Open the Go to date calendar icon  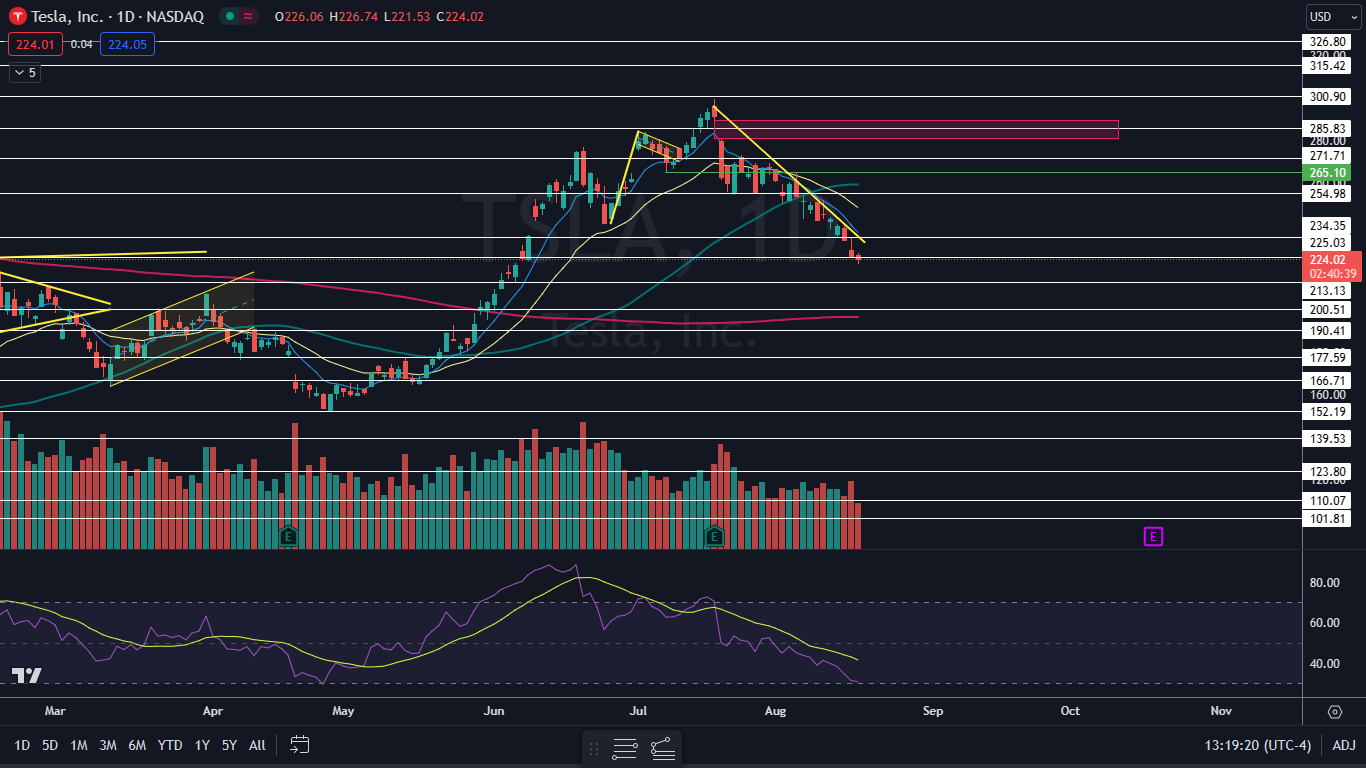pos(300,745)
